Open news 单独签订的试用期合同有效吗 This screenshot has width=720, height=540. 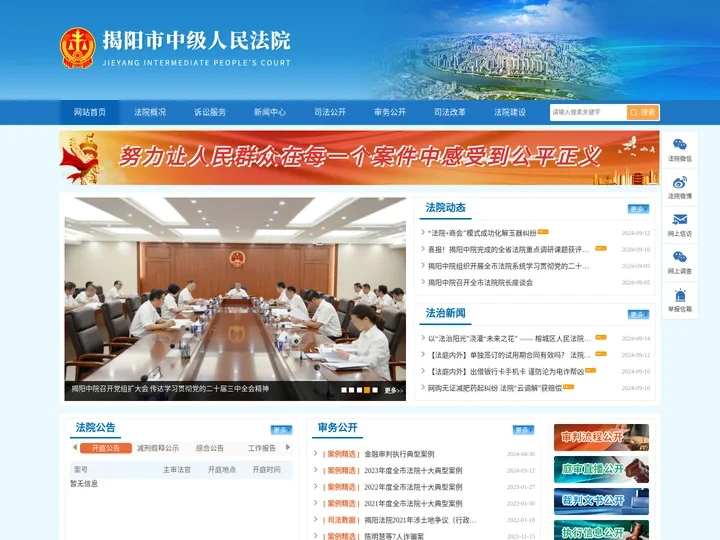pos(509,355)
